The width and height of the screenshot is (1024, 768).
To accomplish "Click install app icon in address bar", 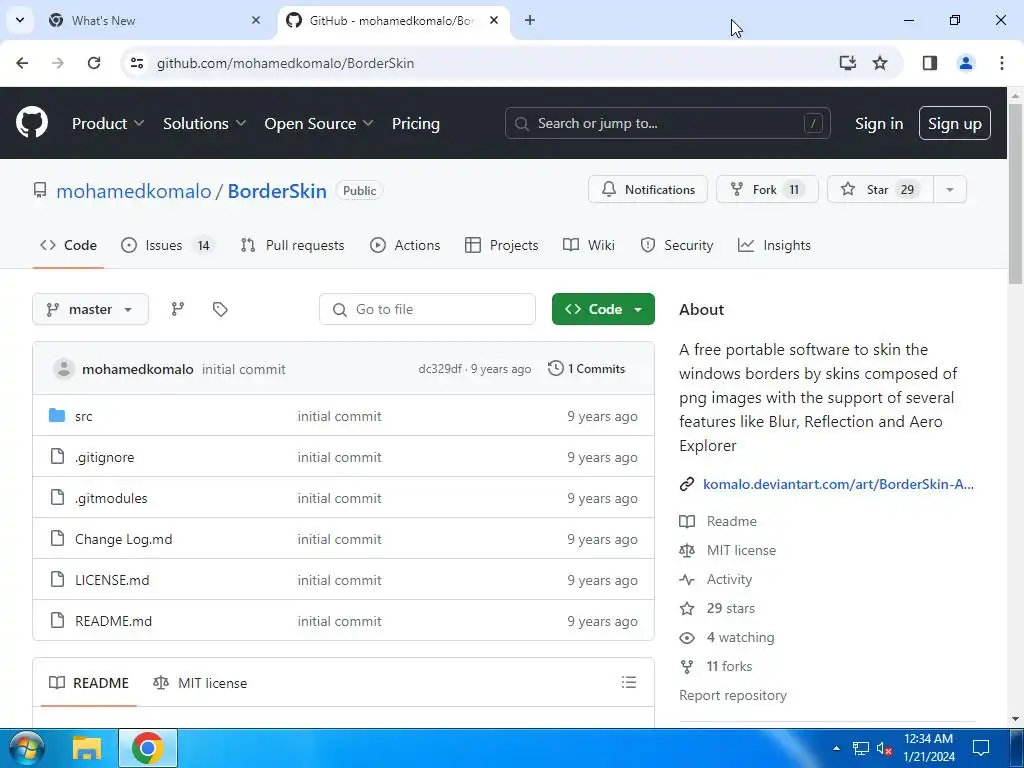I will (848, 63).
